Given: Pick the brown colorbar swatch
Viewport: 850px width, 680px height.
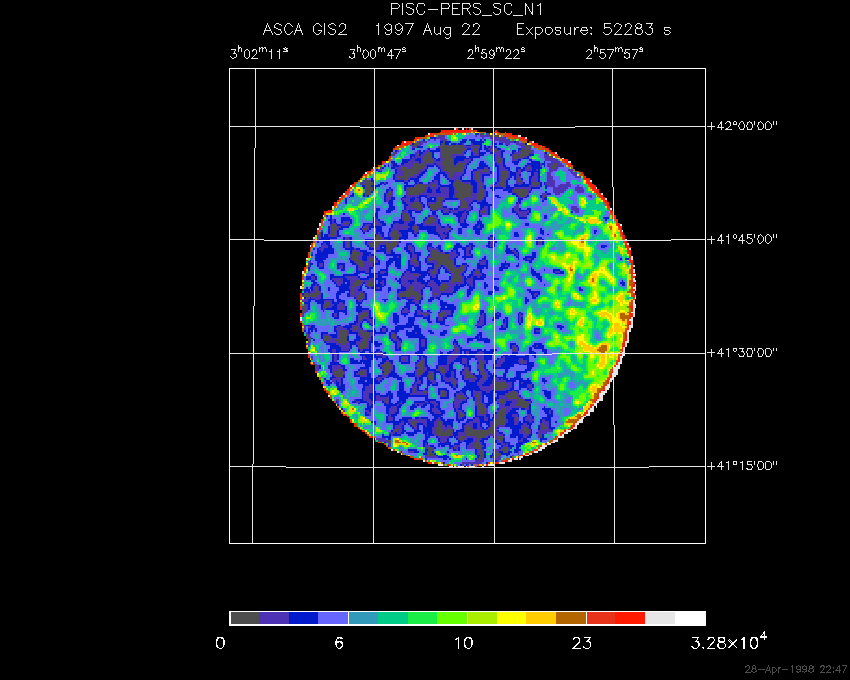Looking at the screenshot, I should 571,618.
